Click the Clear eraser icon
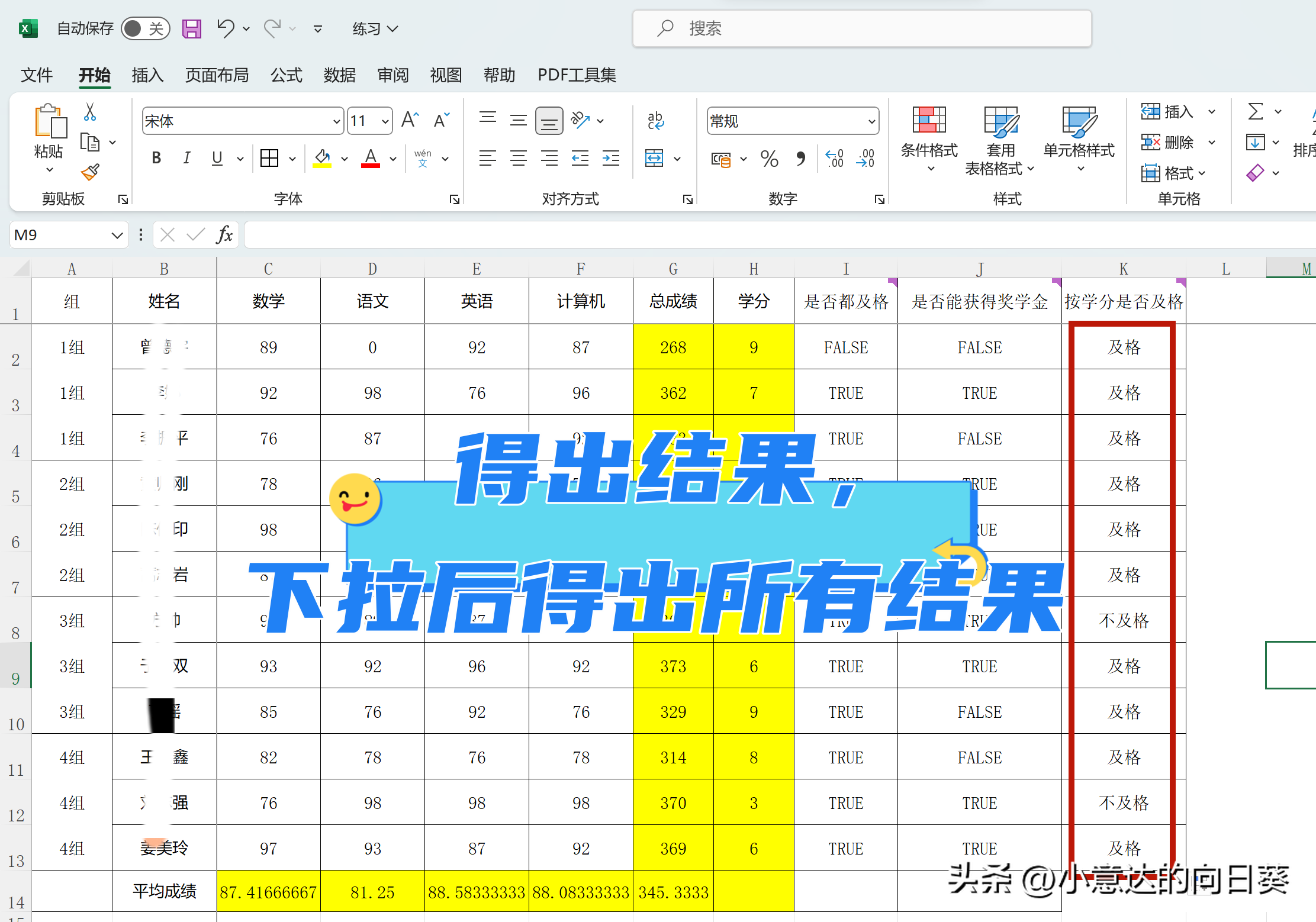 1255,173
